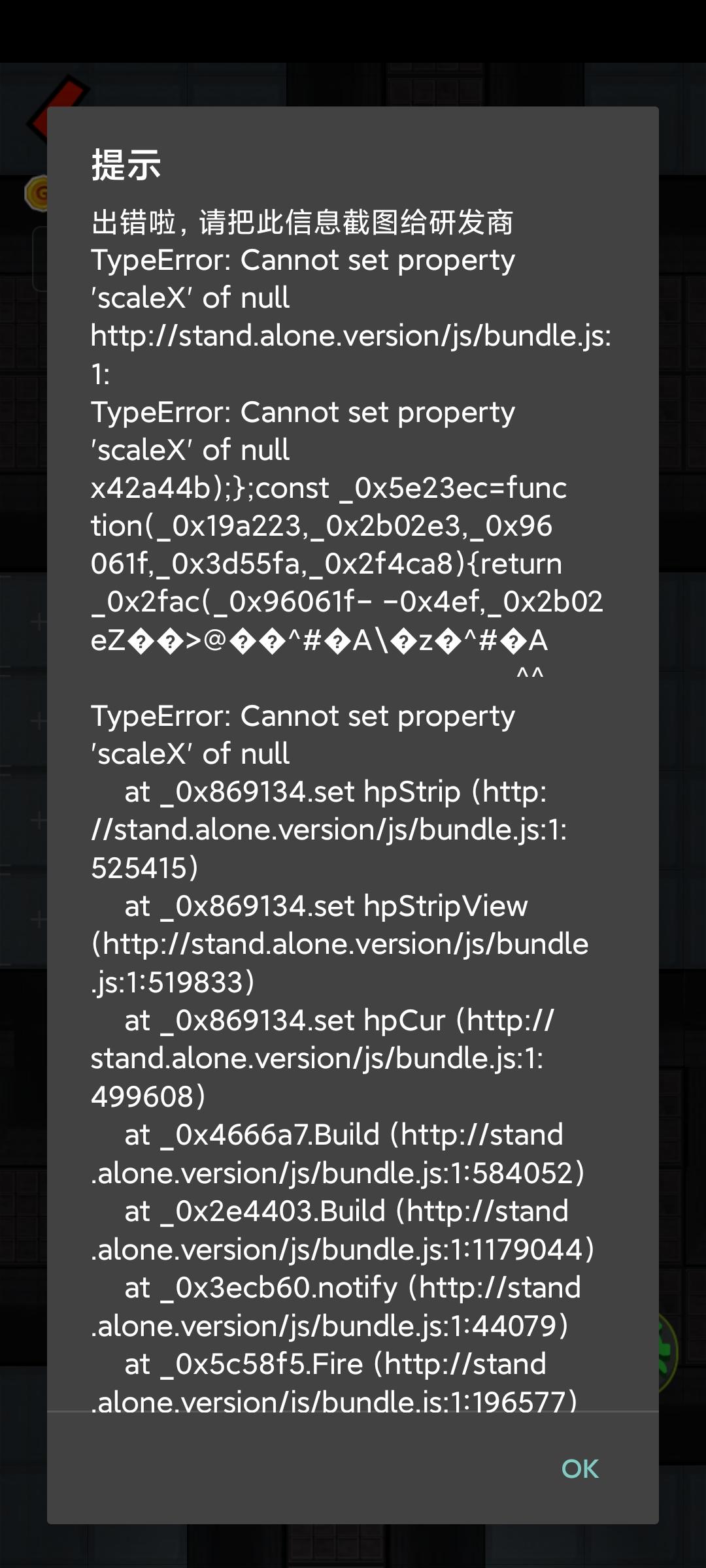This screenshot has width=706, height=1568.
Task: Click the const _0x5e23ec code line
Action: click(328, 488)
